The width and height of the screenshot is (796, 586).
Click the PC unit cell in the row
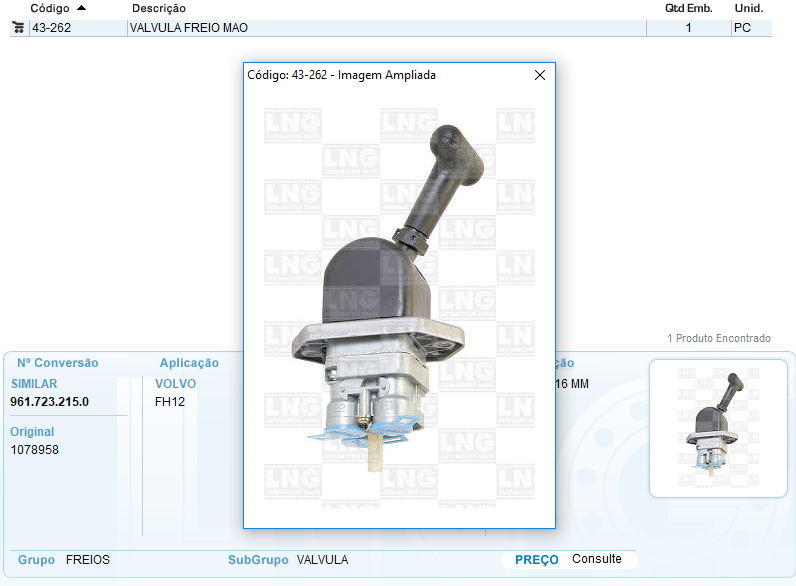coord(742,28)
